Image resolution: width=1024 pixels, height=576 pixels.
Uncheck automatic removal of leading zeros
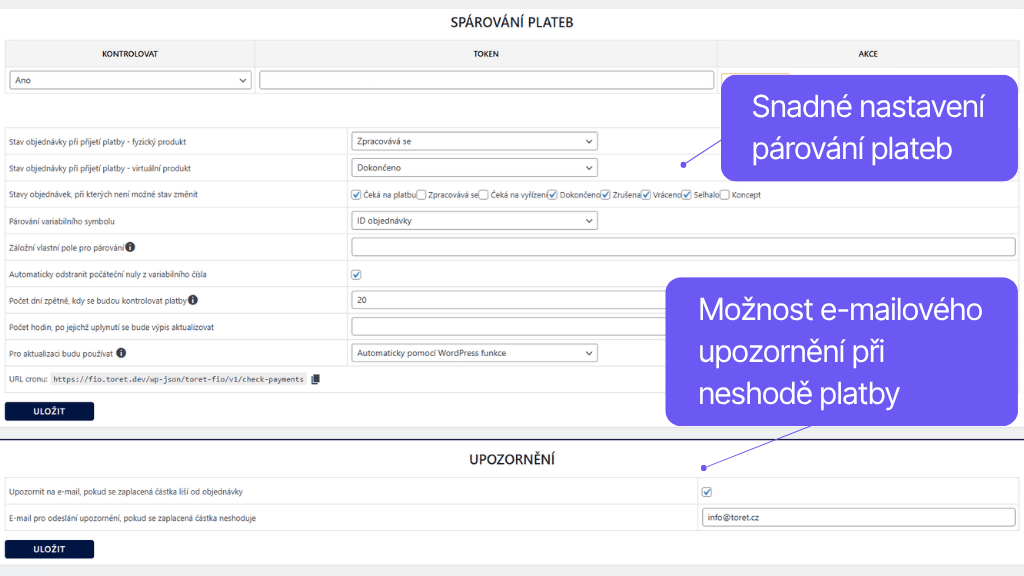pyautogui.click(x=356, y=274)
